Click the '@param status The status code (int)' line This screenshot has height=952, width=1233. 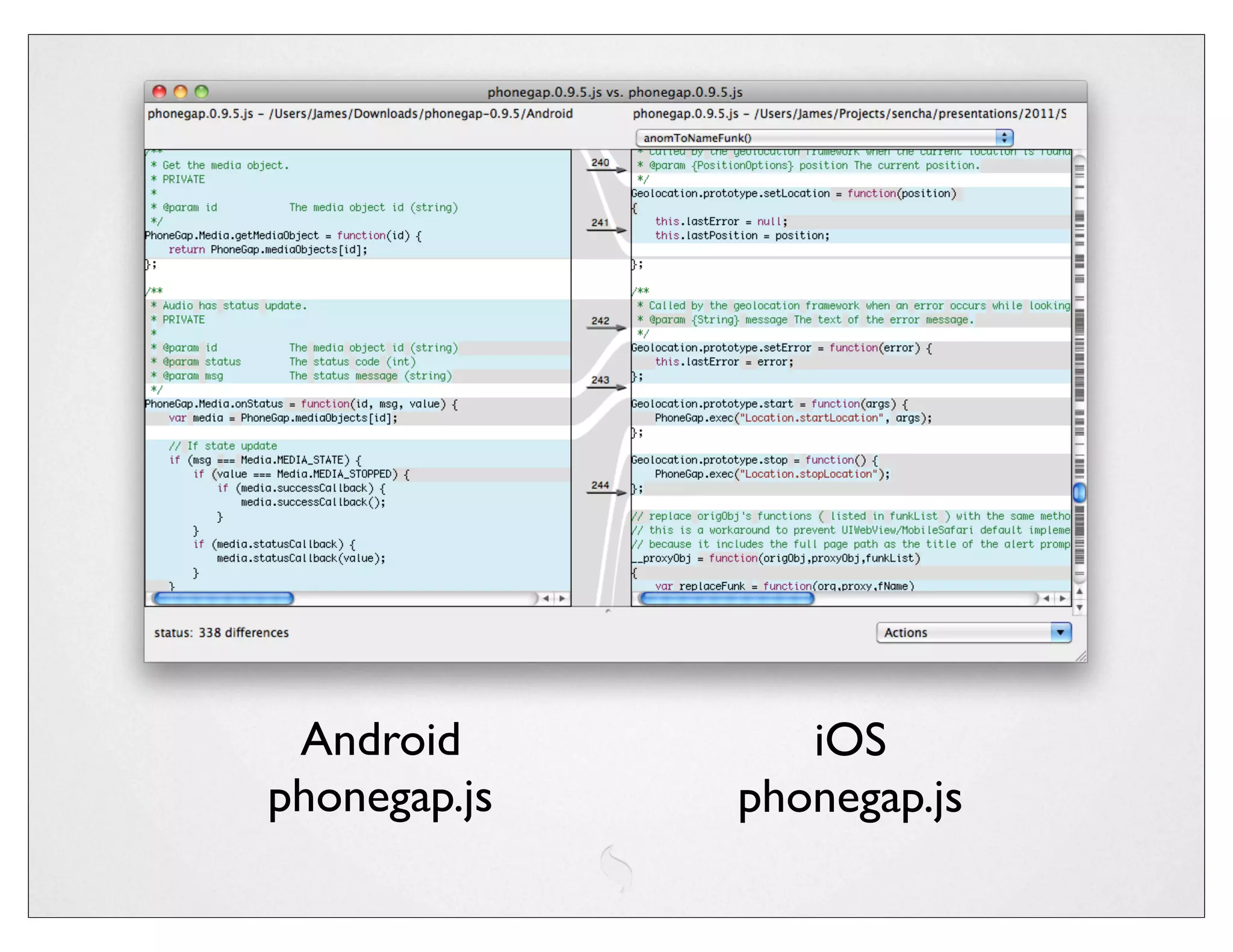[283, 362]
